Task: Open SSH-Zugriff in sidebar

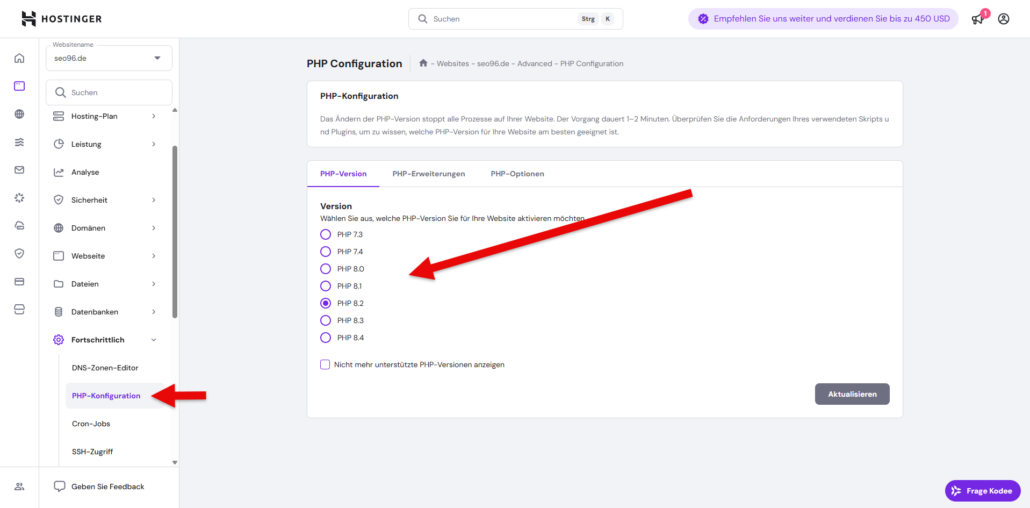Action: 93,451
